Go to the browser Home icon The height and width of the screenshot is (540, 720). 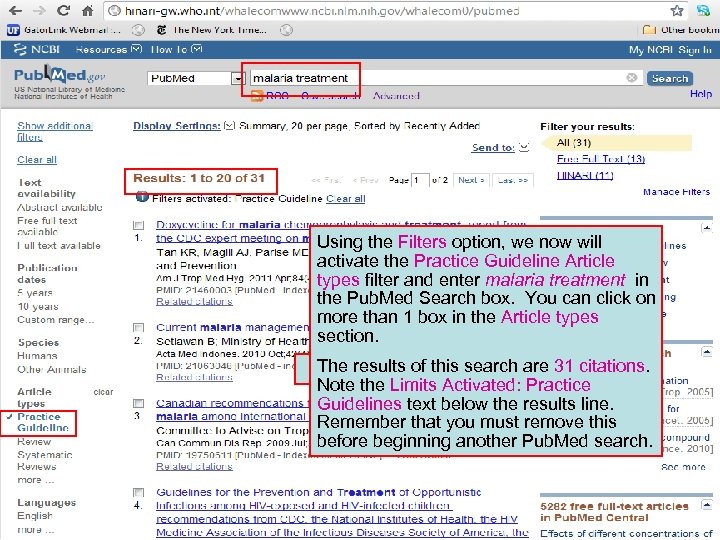(x=88, y=10)
